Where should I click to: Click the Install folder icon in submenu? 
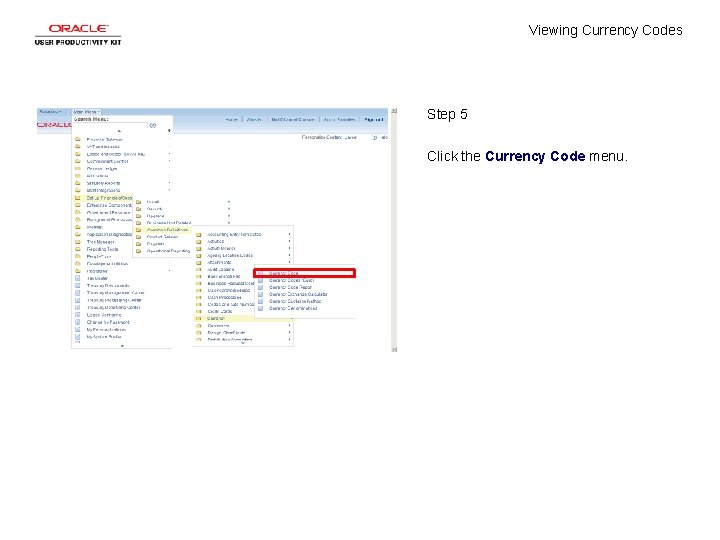coord(139,202)
